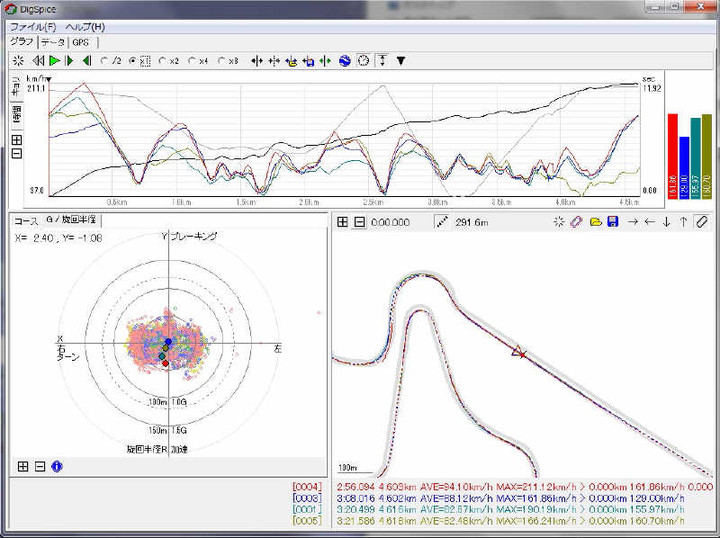
Task: Click the green horizontal-arrows icon
Action: pyautogui.click(x=325, y=61)
